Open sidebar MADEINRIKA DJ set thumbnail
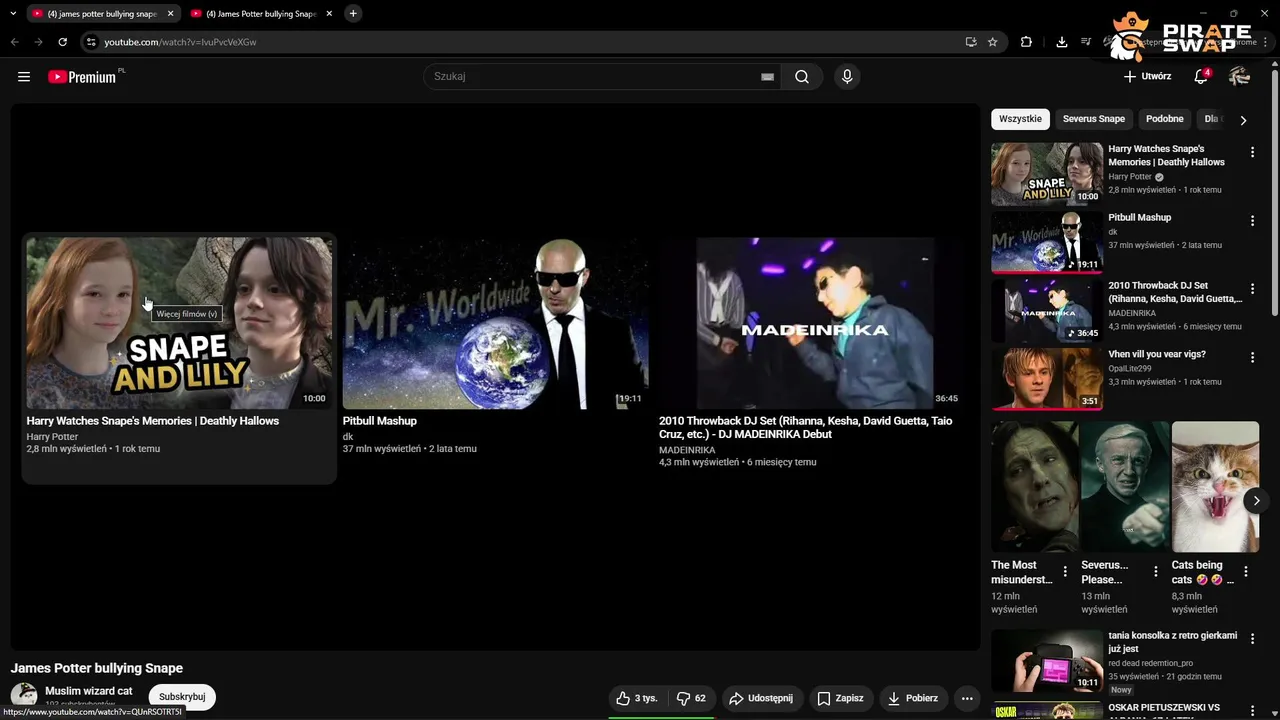 [x=1047, y=310]
